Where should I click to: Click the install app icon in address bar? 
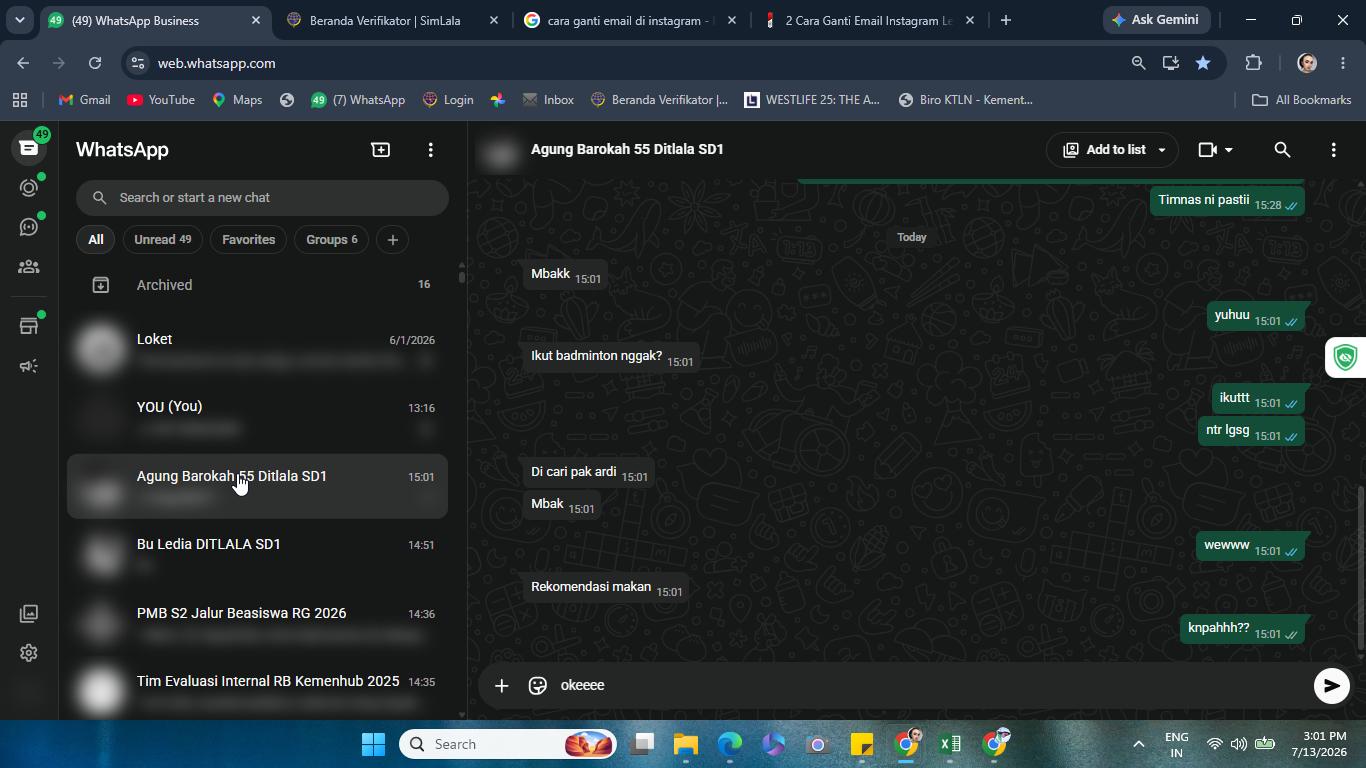[1170, 63]
